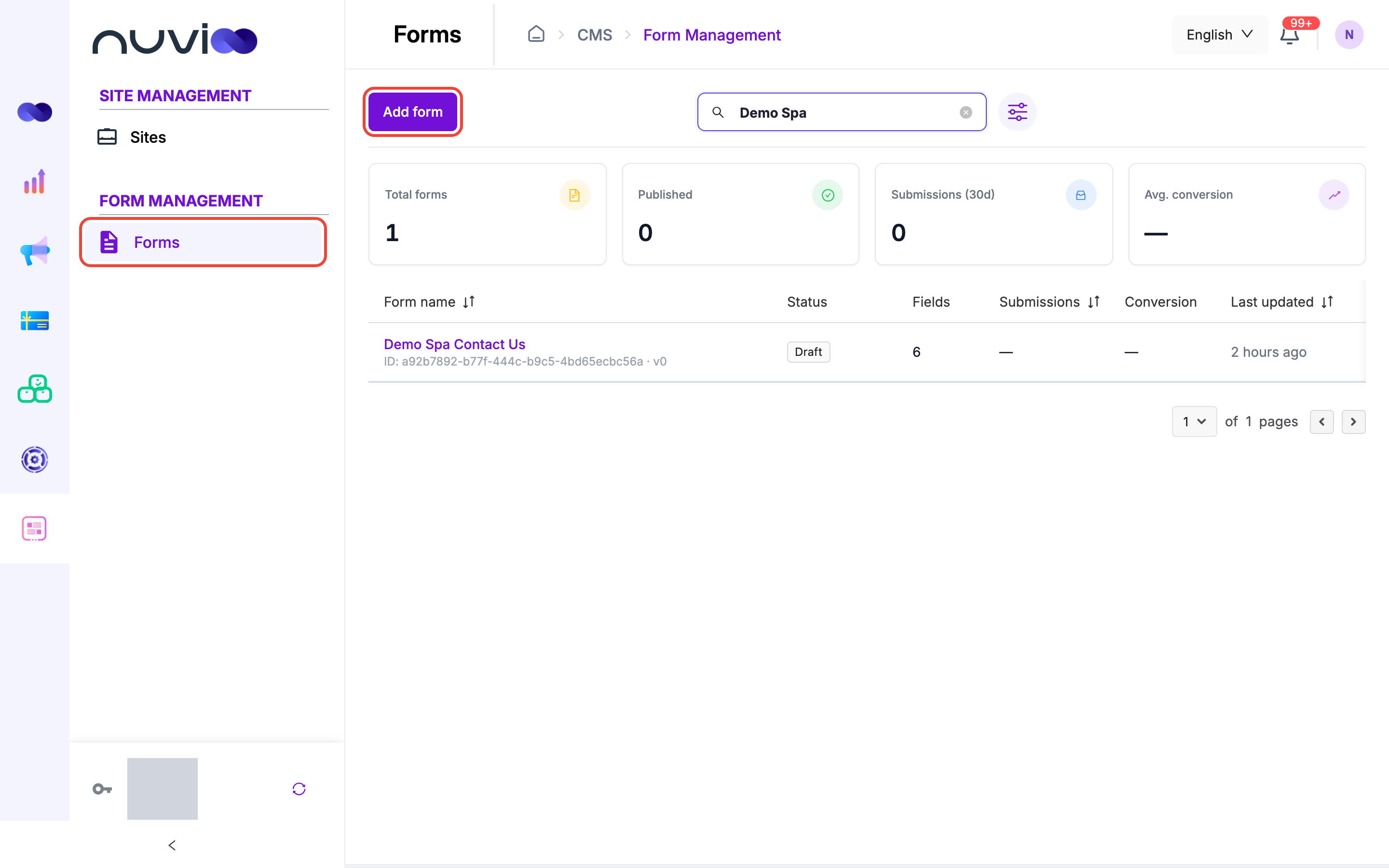The height and width of the screenshot is (868, 1389).
Task: Open the green boxes inventory icon
Action: (x=34, y=389)
